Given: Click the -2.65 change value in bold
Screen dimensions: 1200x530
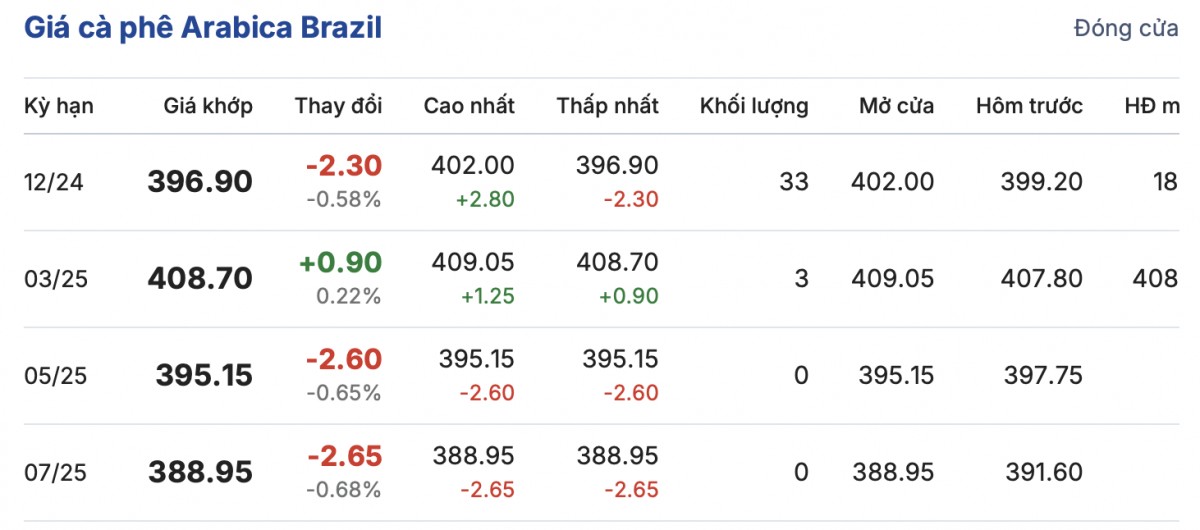Looking at the screenshot, I should 343,457.
